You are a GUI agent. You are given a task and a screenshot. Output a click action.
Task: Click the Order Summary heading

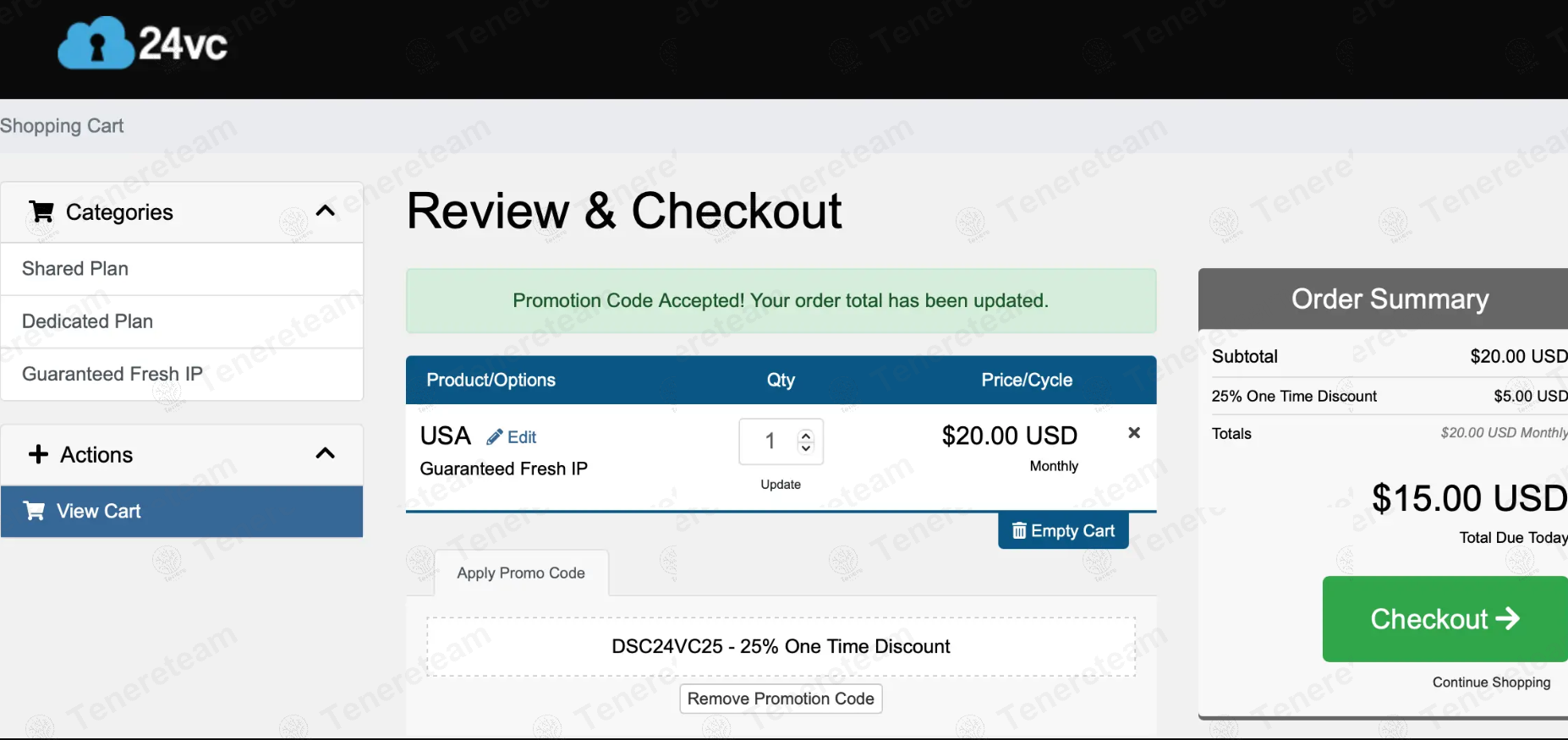pyautogui.click(x=1390, y=299)
